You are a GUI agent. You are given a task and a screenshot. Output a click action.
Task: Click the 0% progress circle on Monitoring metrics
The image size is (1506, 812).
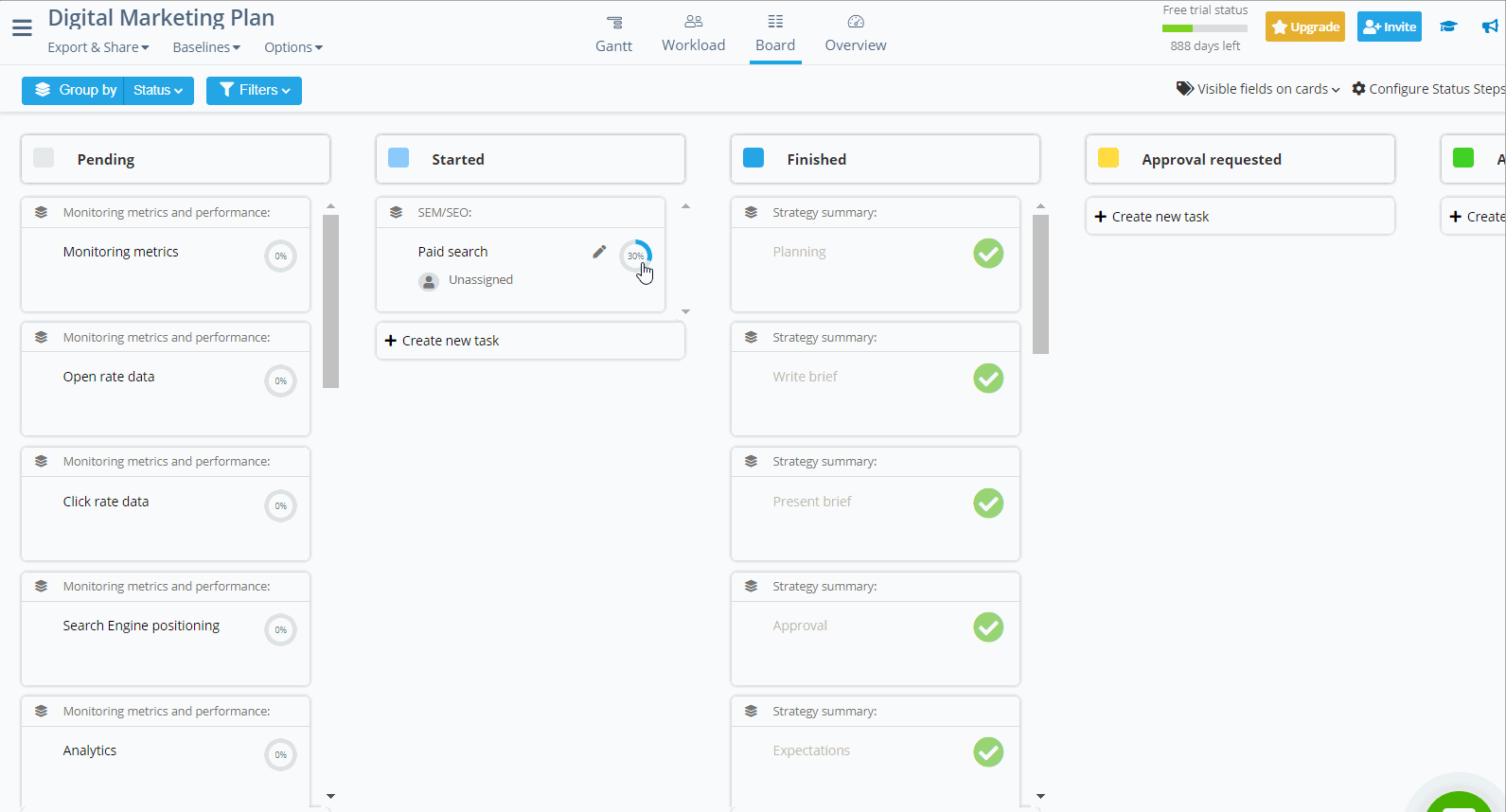pos(280,256)
